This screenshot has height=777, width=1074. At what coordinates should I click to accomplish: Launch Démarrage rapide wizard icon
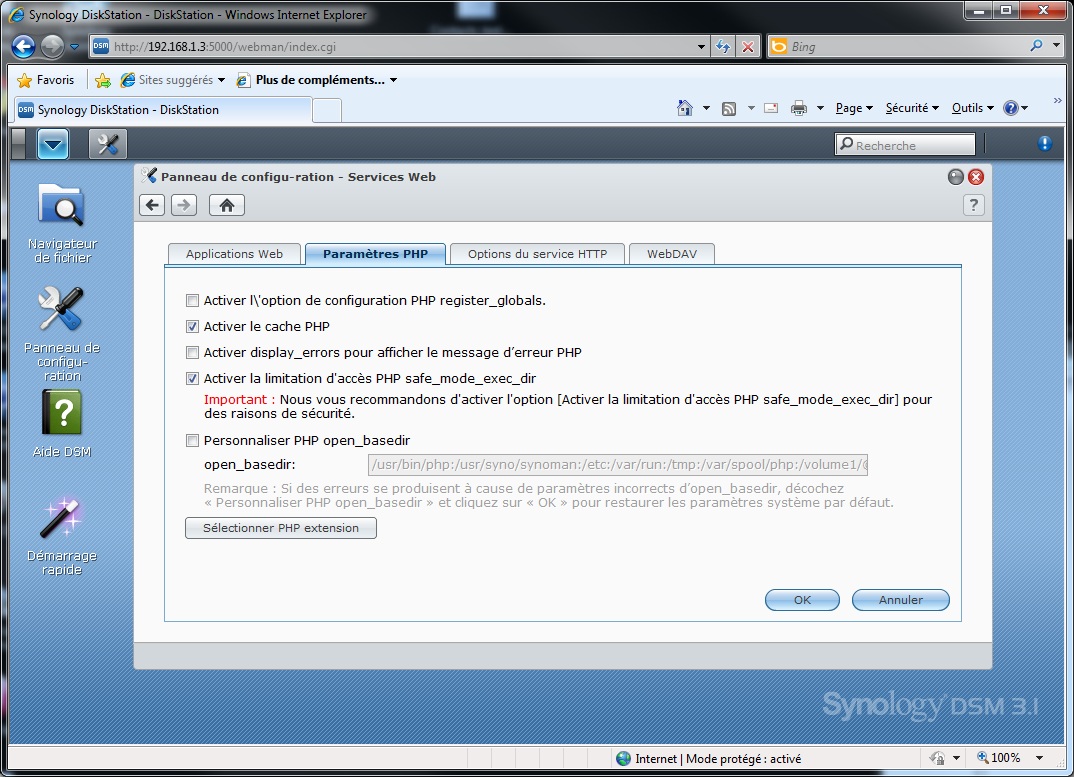point(62,536)
